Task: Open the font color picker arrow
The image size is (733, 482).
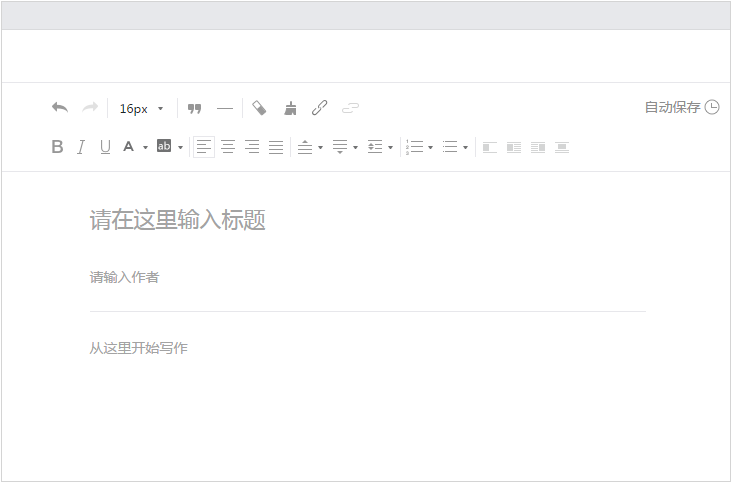Action: [x=145, y=148]
